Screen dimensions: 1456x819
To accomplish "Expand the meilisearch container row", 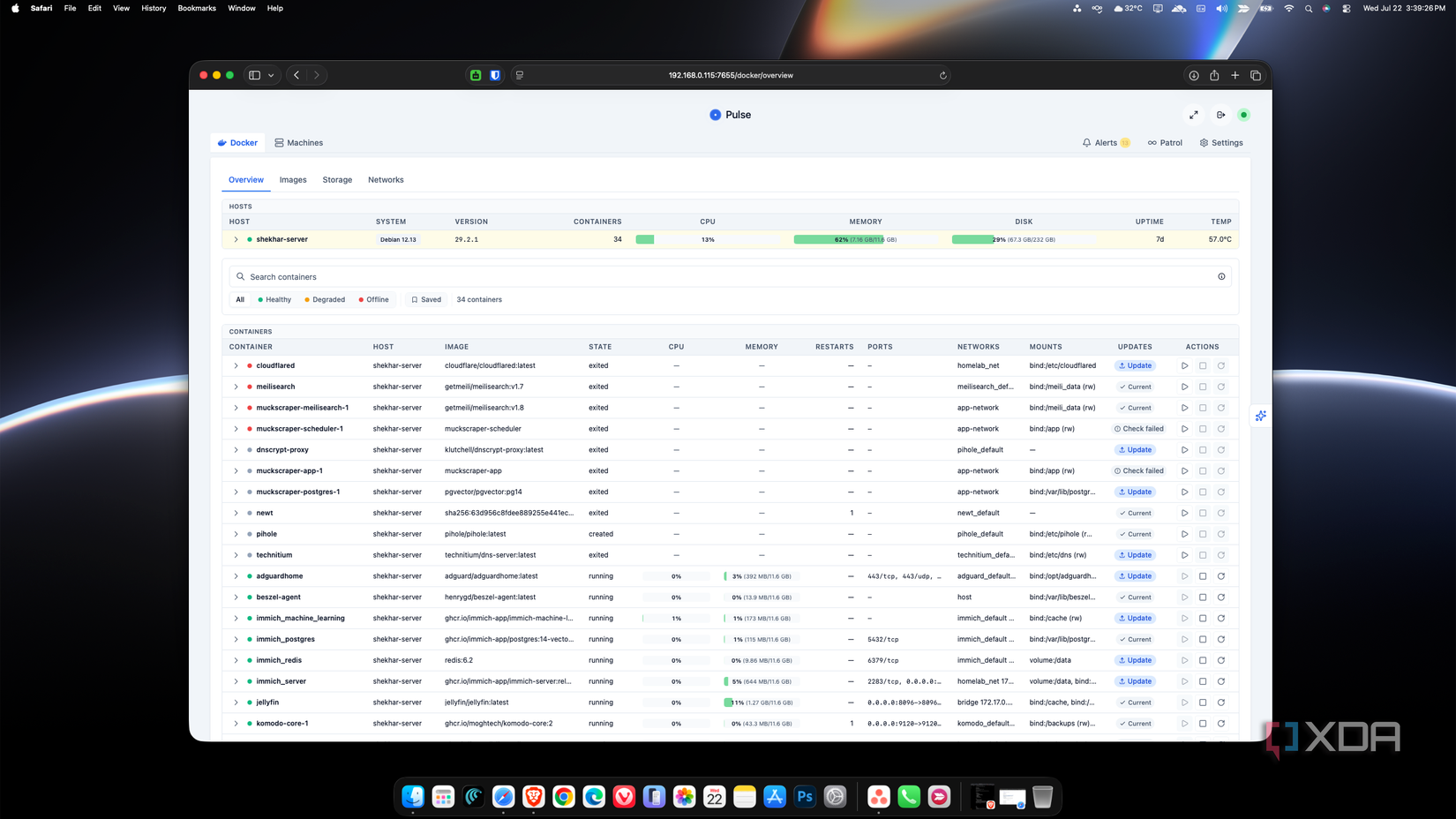I will [236, 387].
